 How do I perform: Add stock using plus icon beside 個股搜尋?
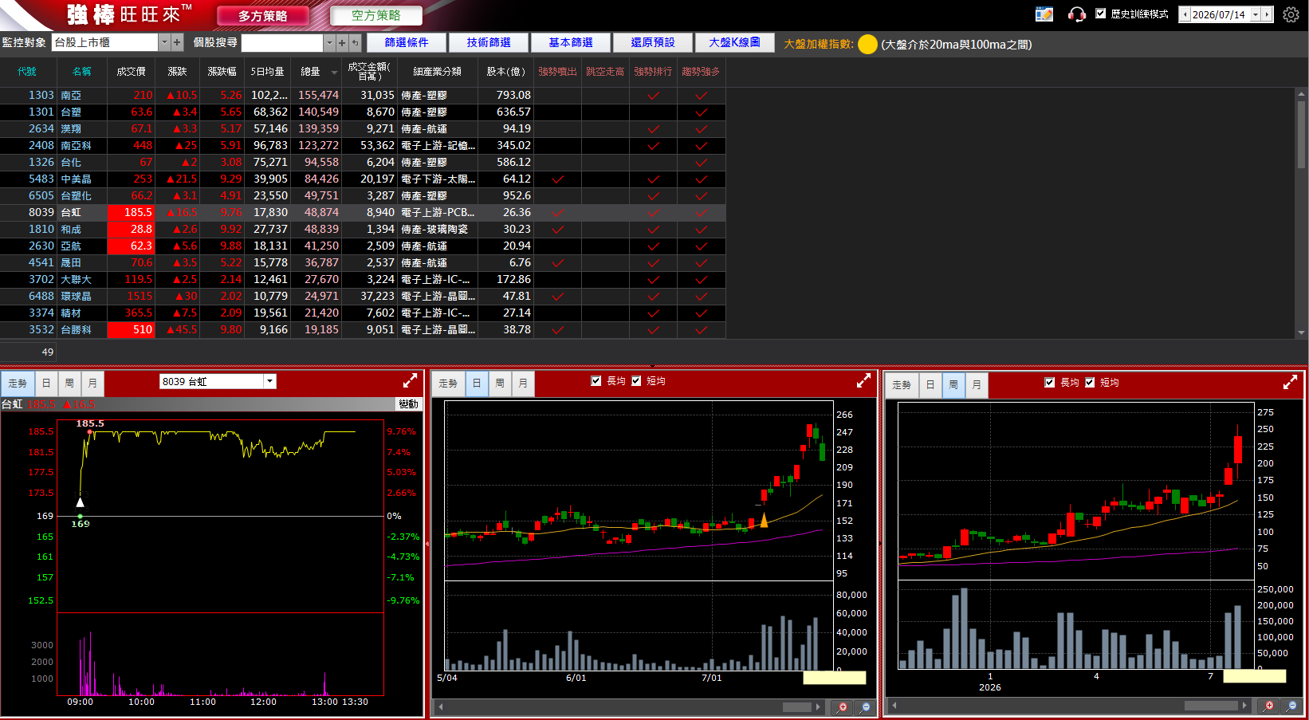click(342, 43)
